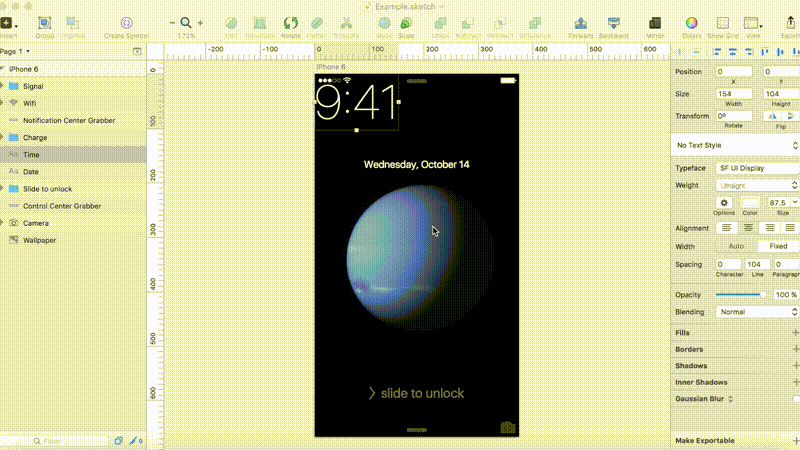Open the View toolbar dropdown
The image size is (800, 450).
point(753,23)
